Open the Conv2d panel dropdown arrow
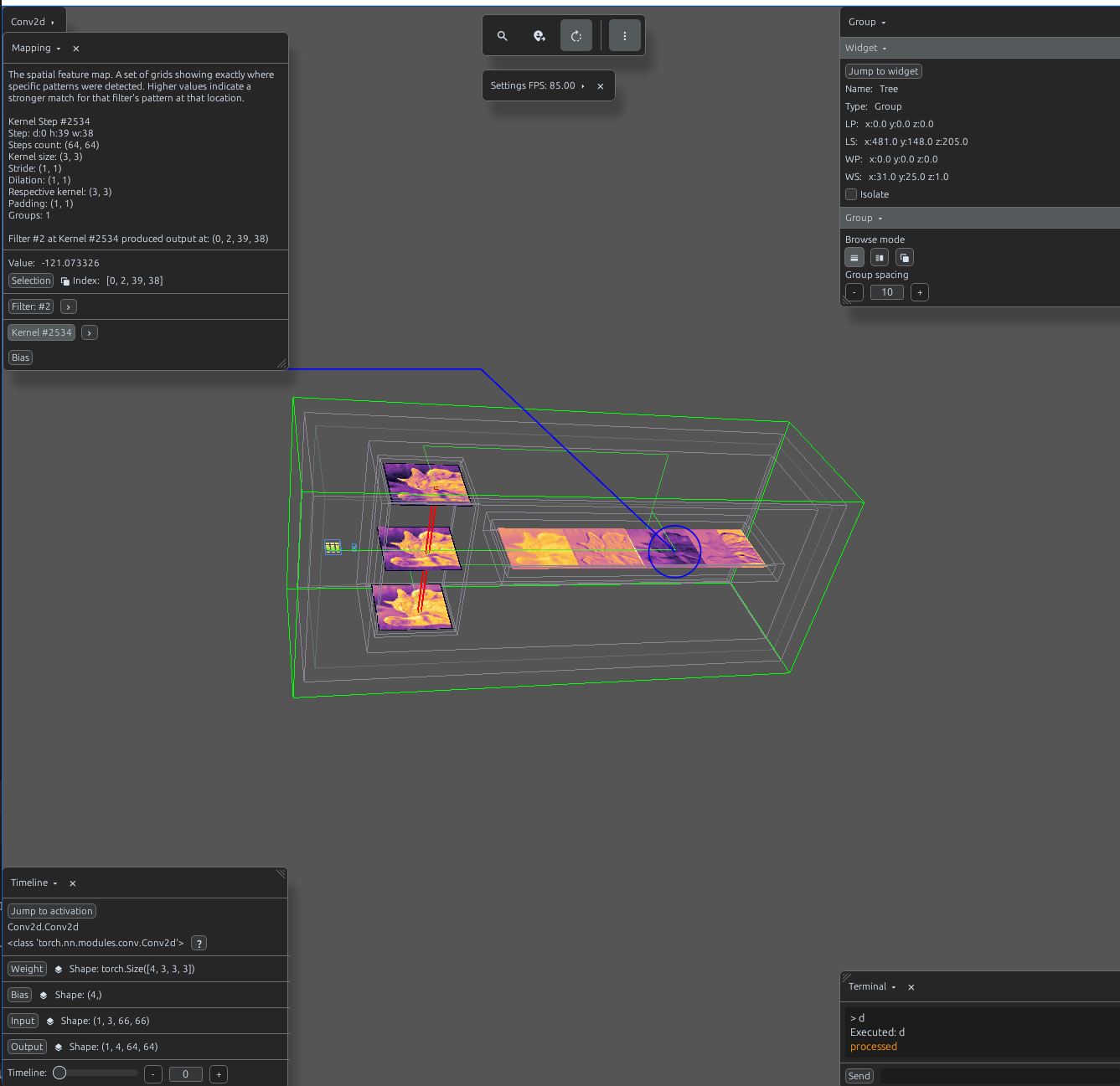This screenshot has width=1120, height=1086. coord(52,23)
